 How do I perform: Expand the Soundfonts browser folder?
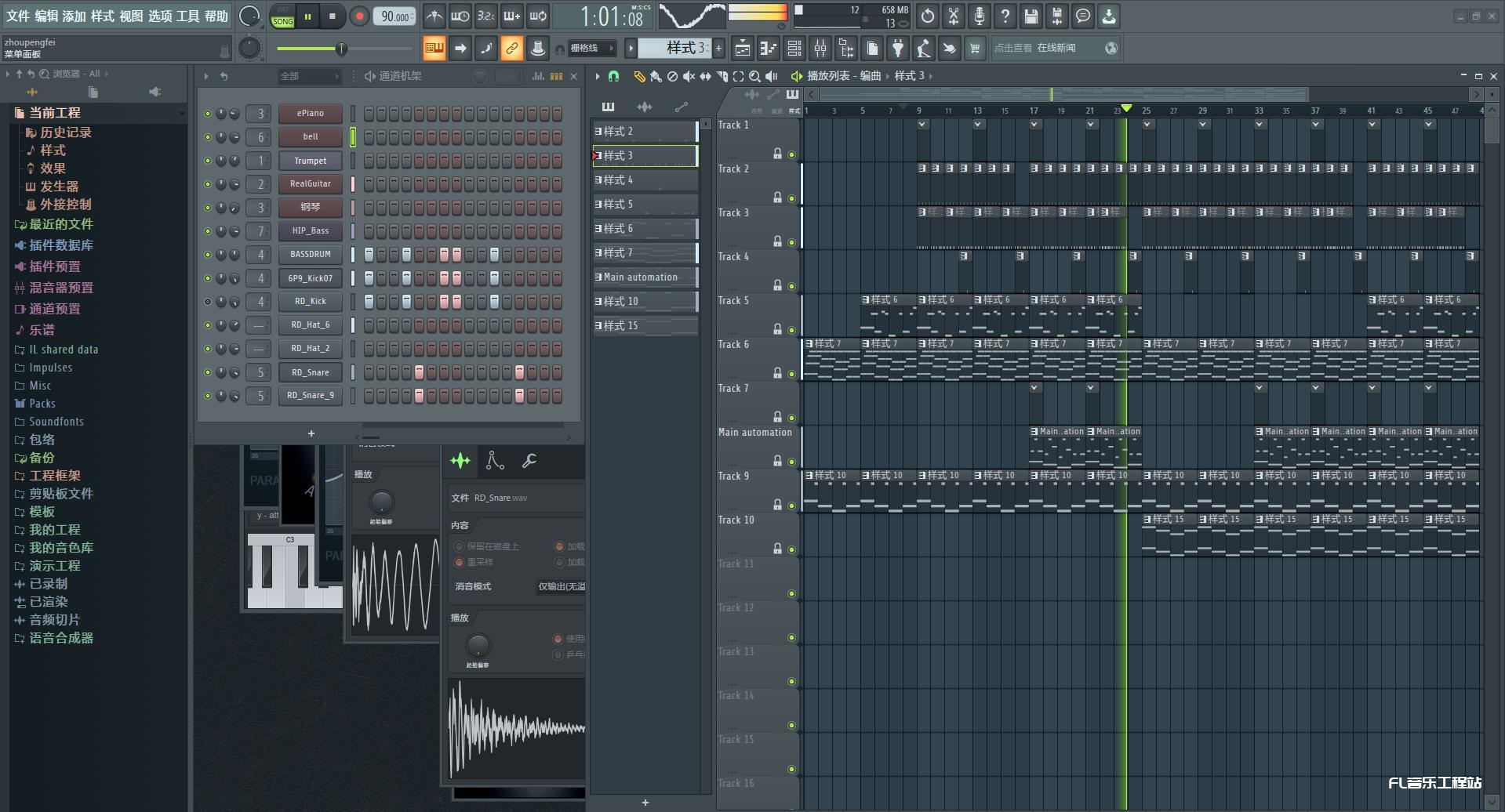[x=56, y=422]
